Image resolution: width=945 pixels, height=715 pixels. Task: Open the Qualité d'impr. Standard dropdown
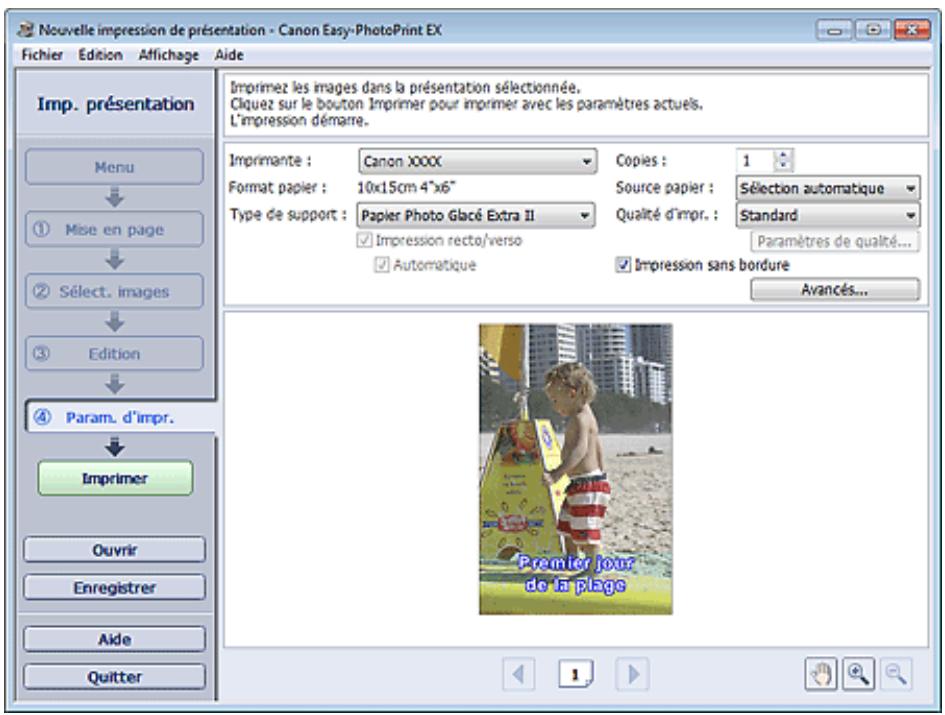click(x=828, y=215)
